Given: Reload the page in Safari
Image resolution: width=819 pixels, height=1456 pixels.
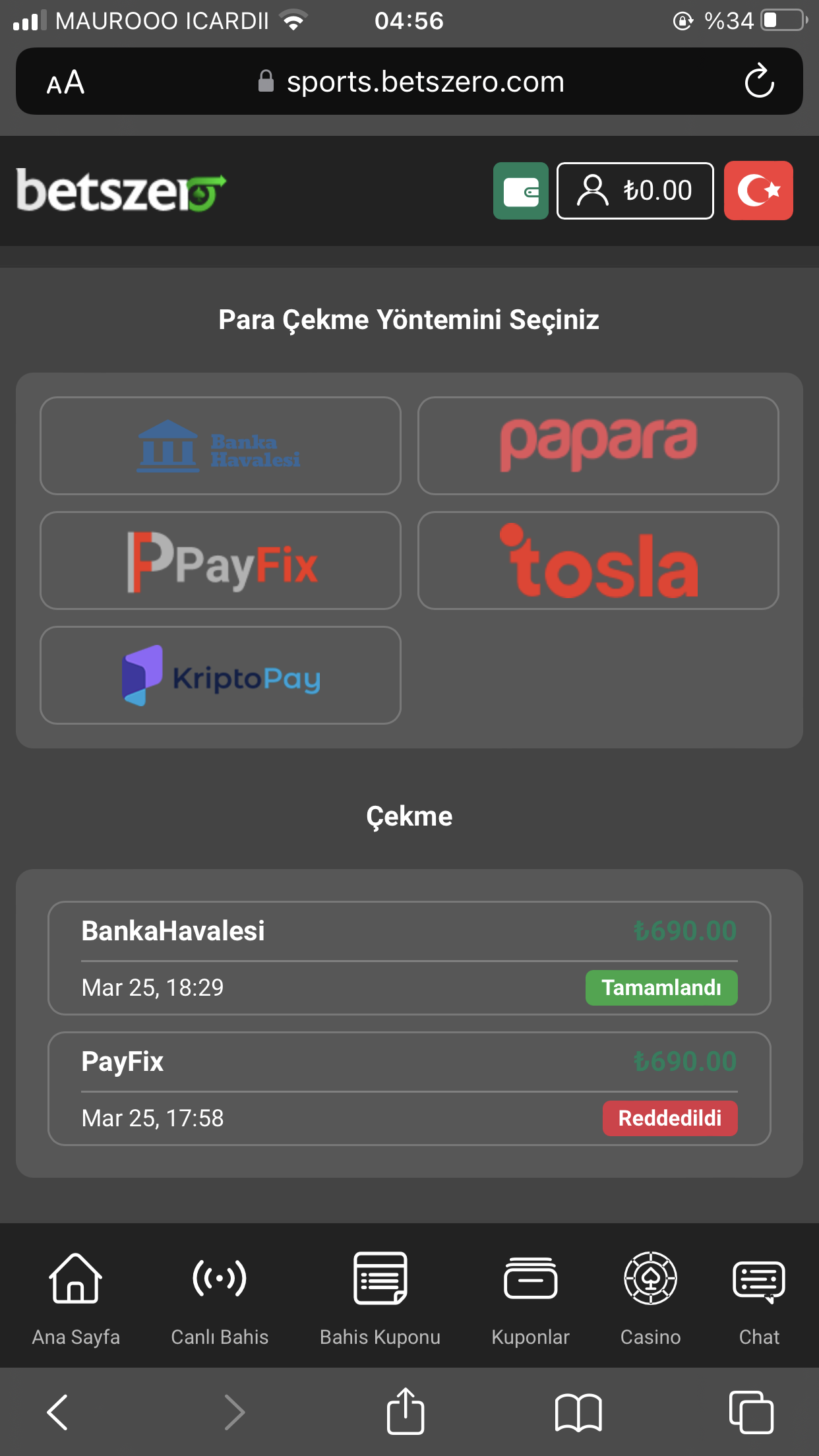Looking at the screenshot, I should pyautogui.click(x=759, y=82).
